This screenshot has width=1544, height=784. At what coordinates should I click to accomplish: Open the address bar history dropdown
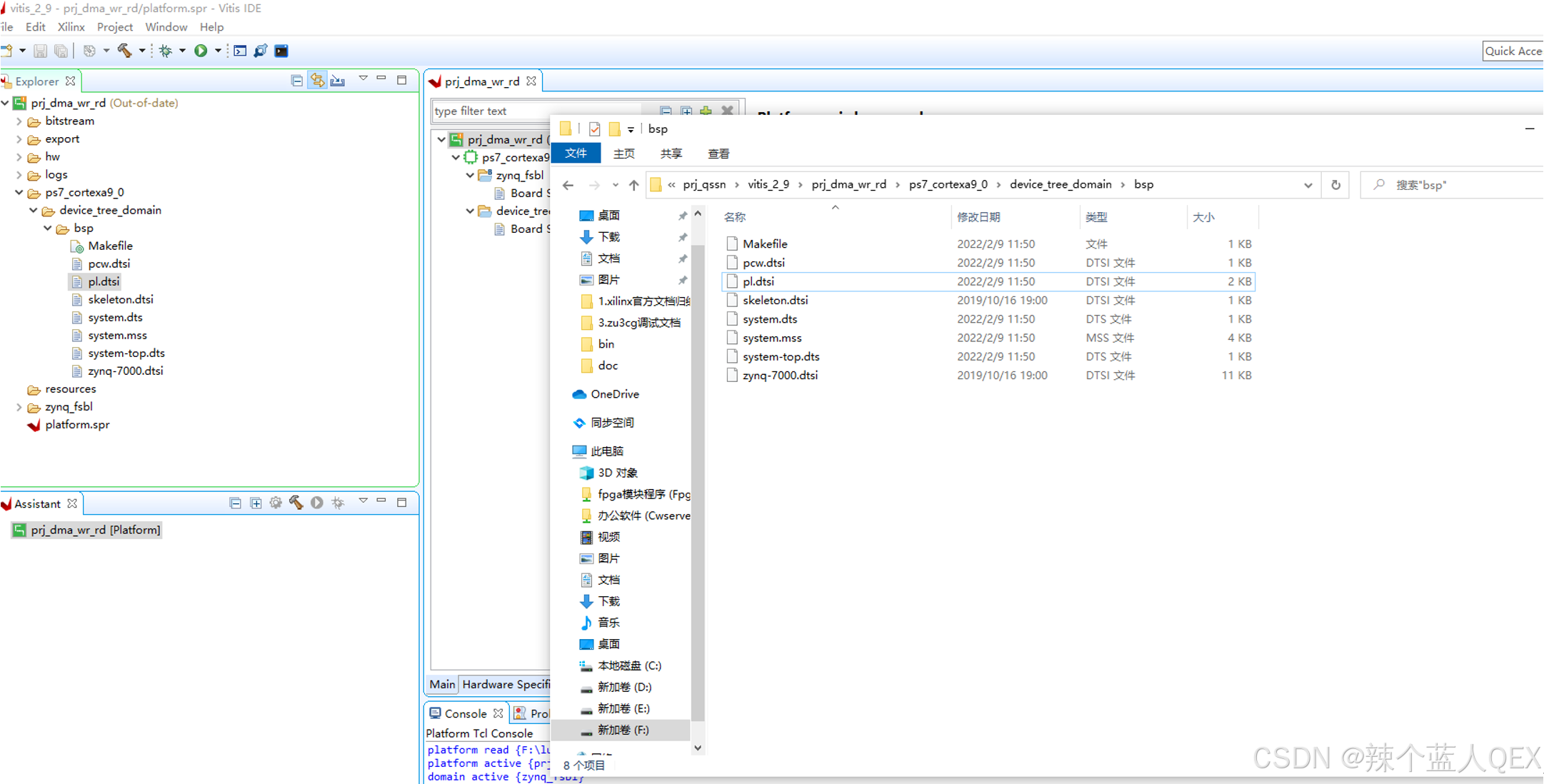pyautogui.click(x=1308, y=185)
